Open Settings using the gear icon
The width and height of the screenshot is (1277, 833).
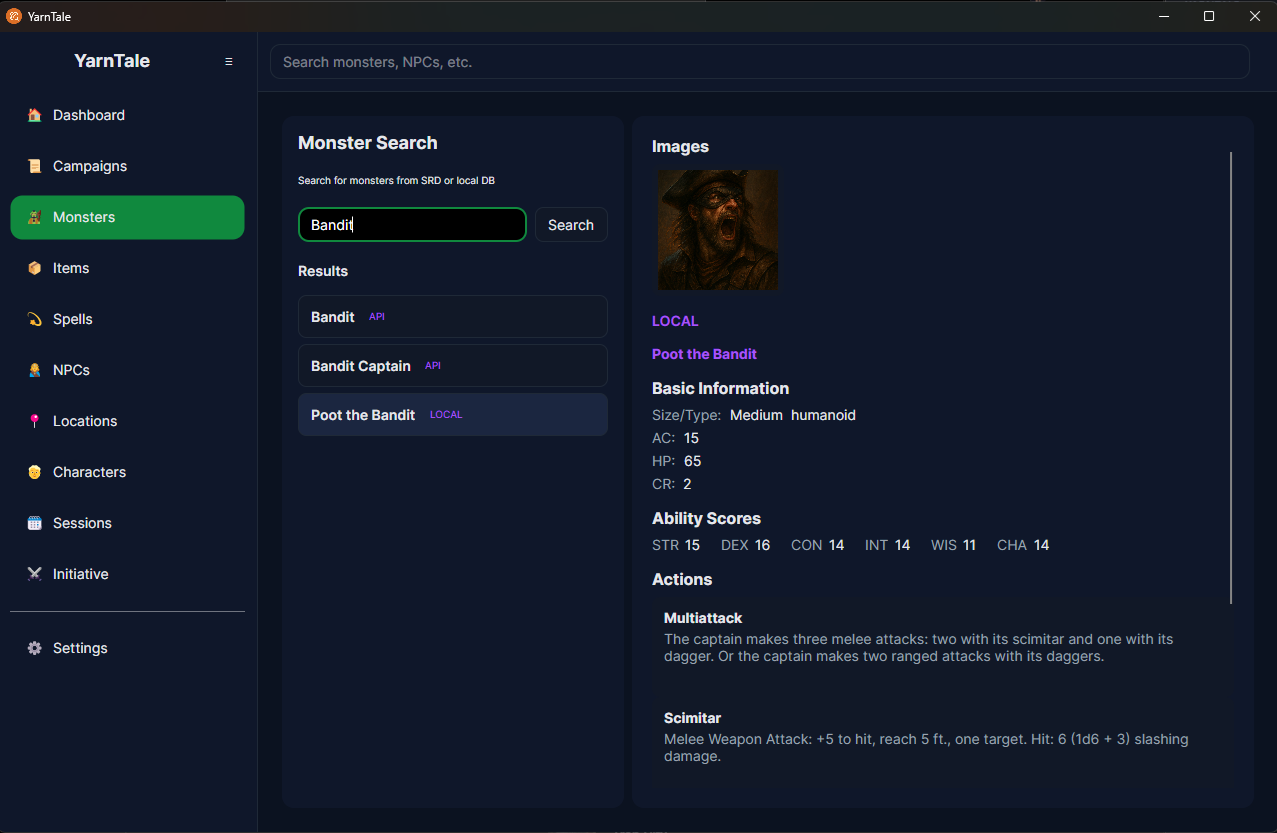pyautogui.click(x=33, y=648)
